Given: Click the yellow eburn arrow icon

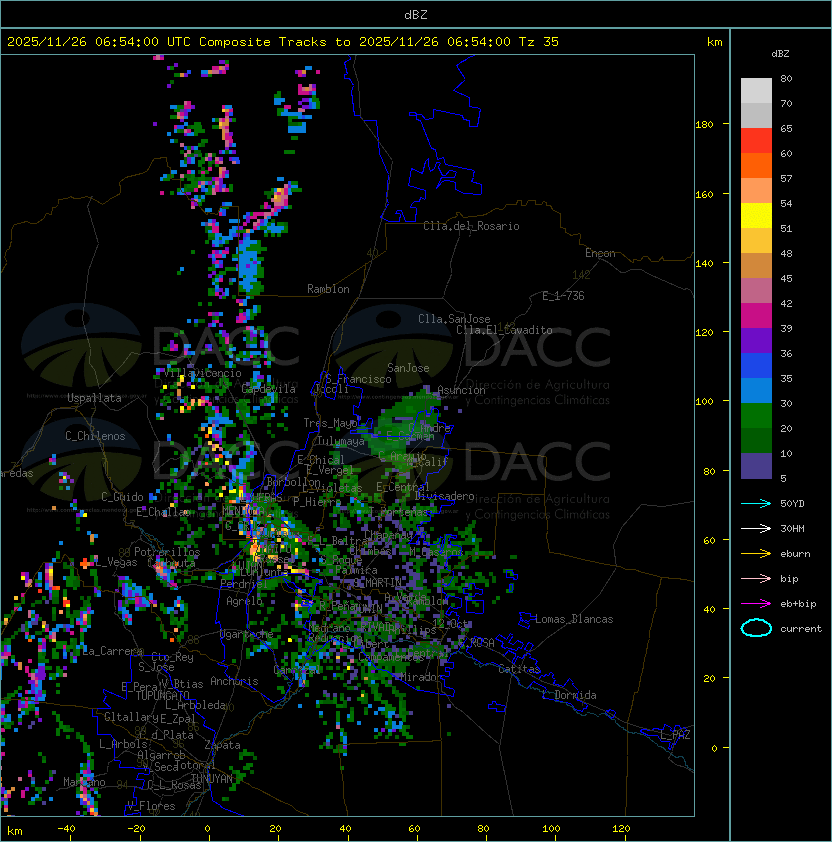Looking at the screenshot, I should [756, 554].
